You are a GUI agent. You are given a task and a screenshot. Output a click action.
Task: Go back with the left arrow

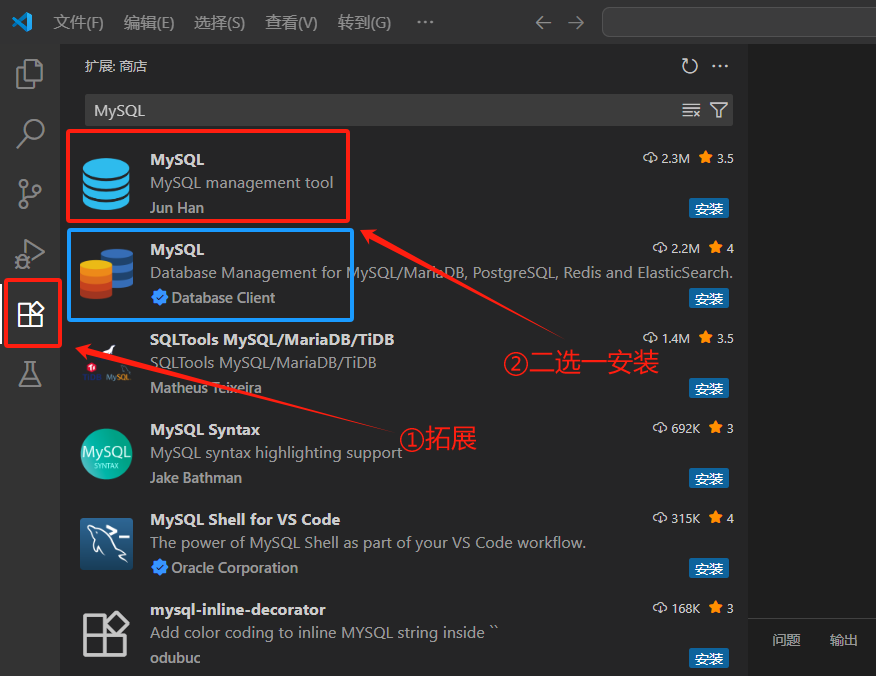543,22
